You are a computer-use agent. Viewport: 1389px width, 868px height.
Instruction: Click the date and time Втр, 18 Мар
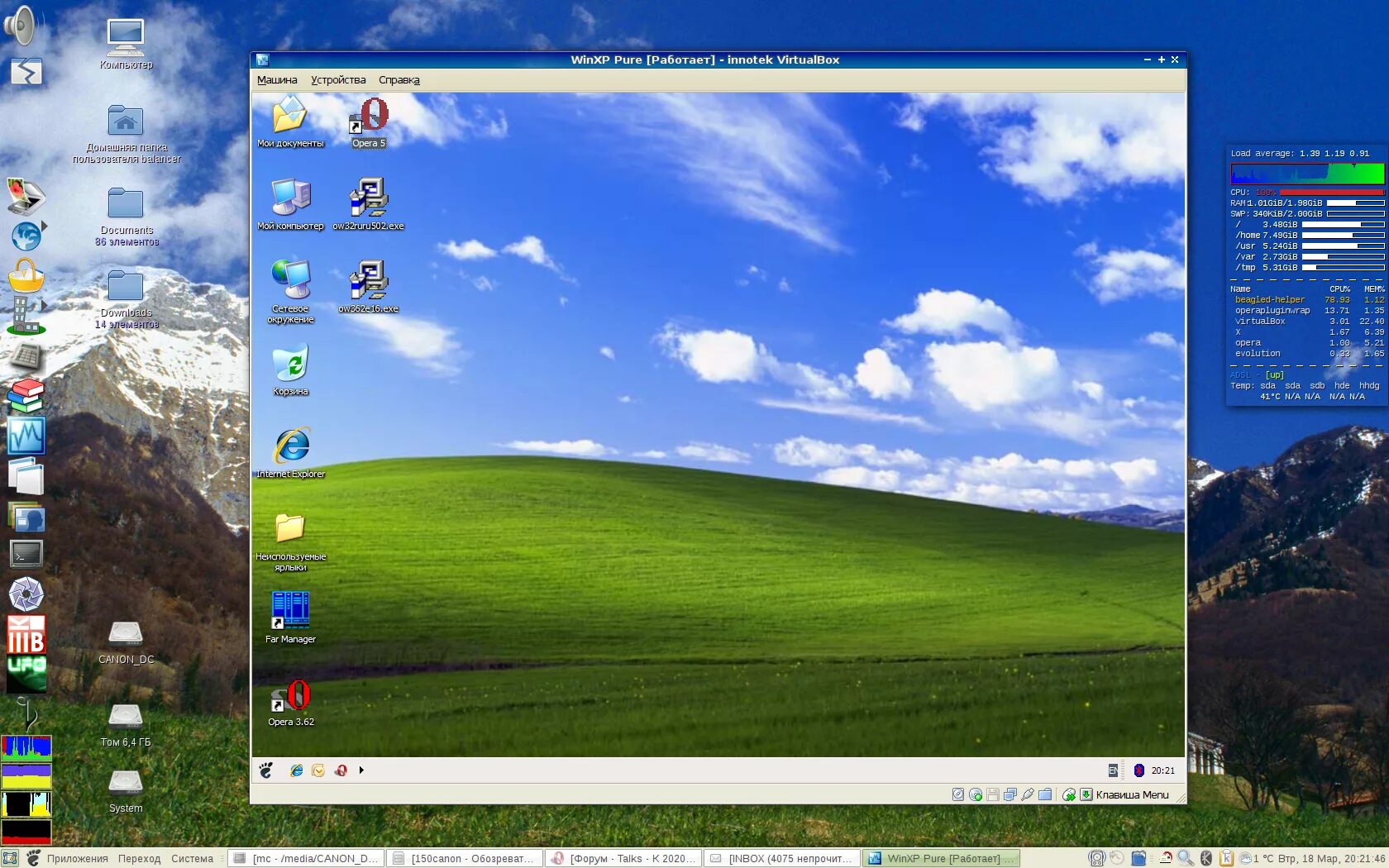coord(1332,859)
